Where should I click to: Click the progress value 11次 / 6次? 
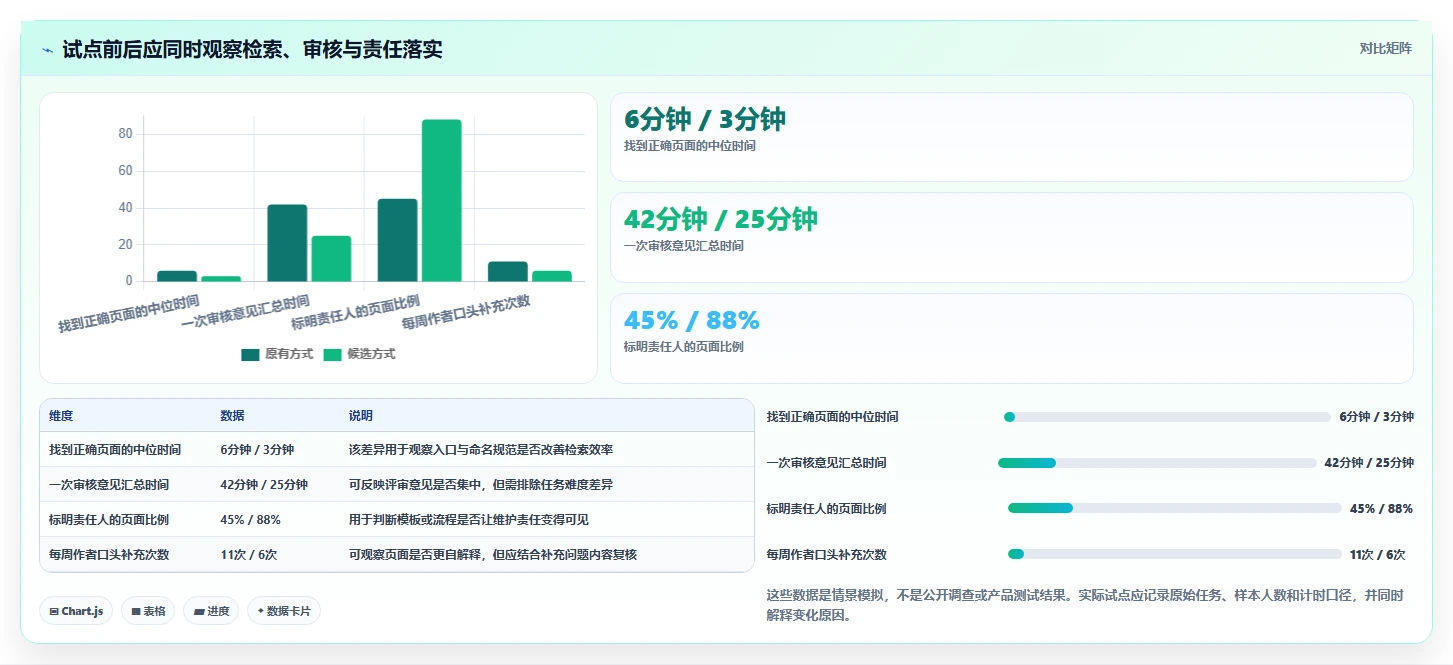[x=1377, y=555]
